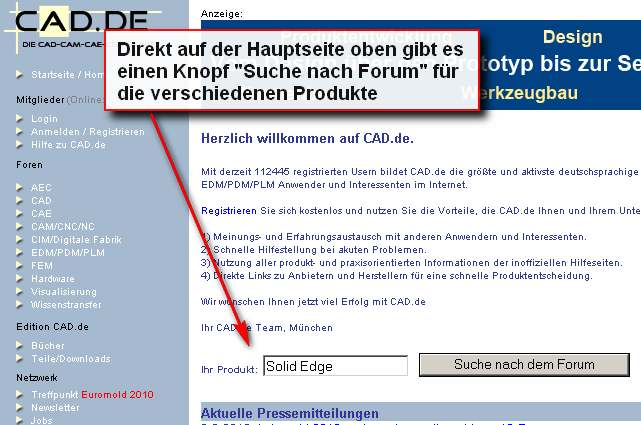Click the arrow icon beside Newsletter
Image resolution: width=641 pixels, height=425 pixels.
coord(19,407)
